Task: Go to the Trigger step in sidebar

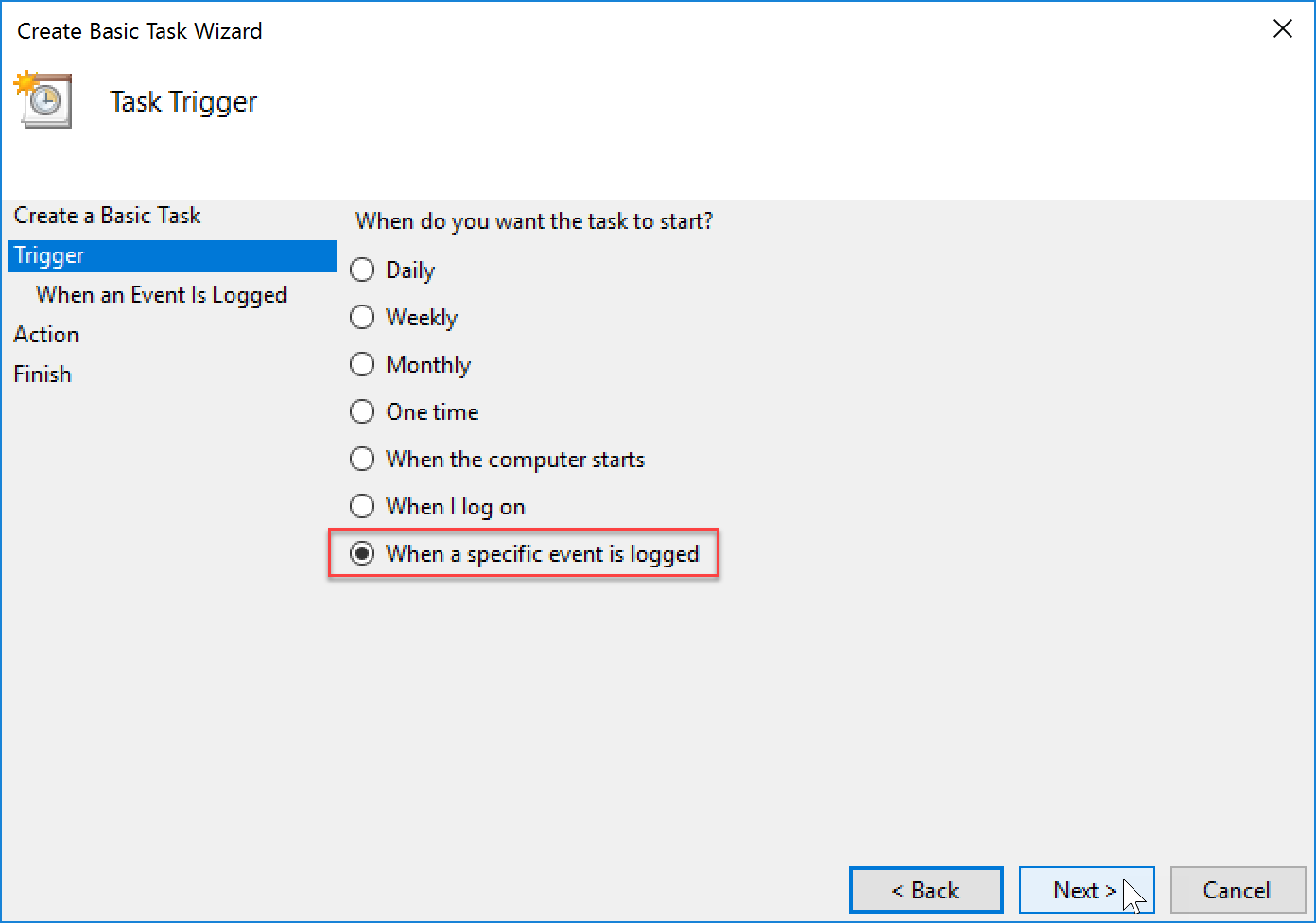Action: pos(172,256)
